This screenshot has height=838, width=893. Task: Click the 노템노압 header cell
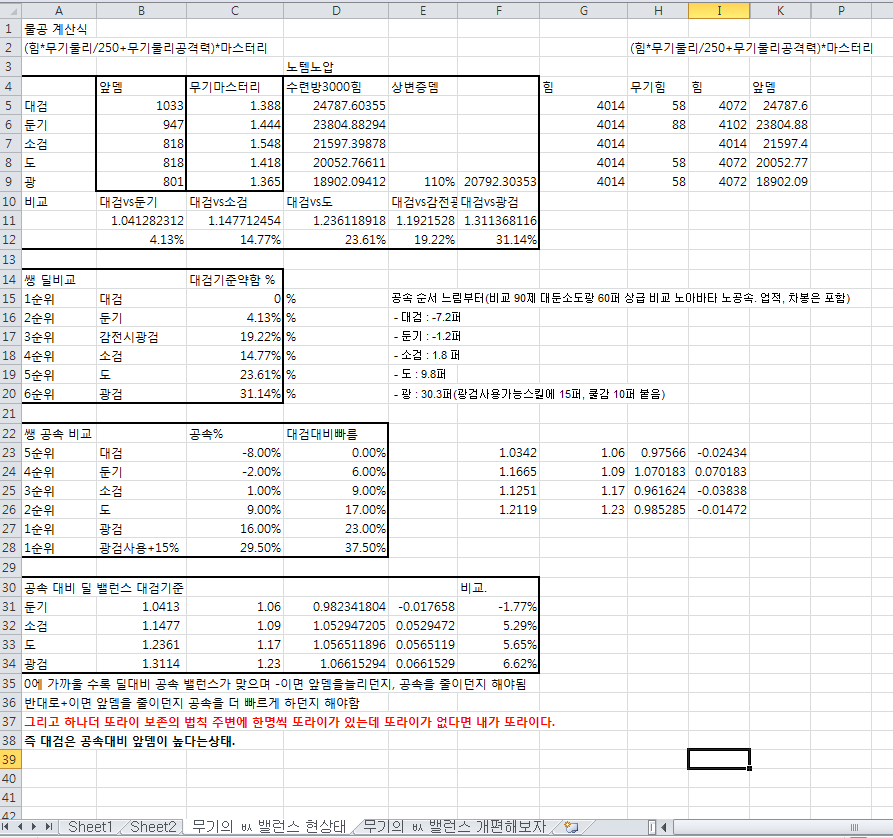[x=335, y=67]
